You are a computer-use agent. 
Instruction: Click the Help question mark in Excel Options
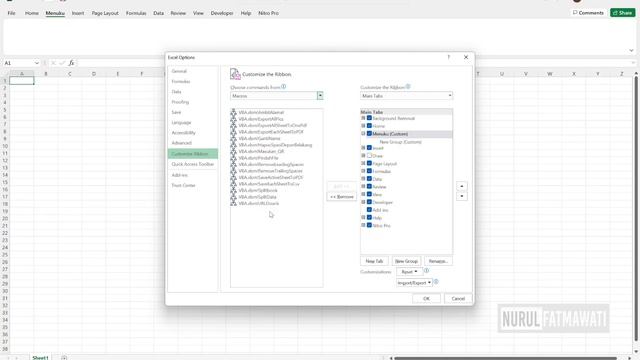click(449, 57)
